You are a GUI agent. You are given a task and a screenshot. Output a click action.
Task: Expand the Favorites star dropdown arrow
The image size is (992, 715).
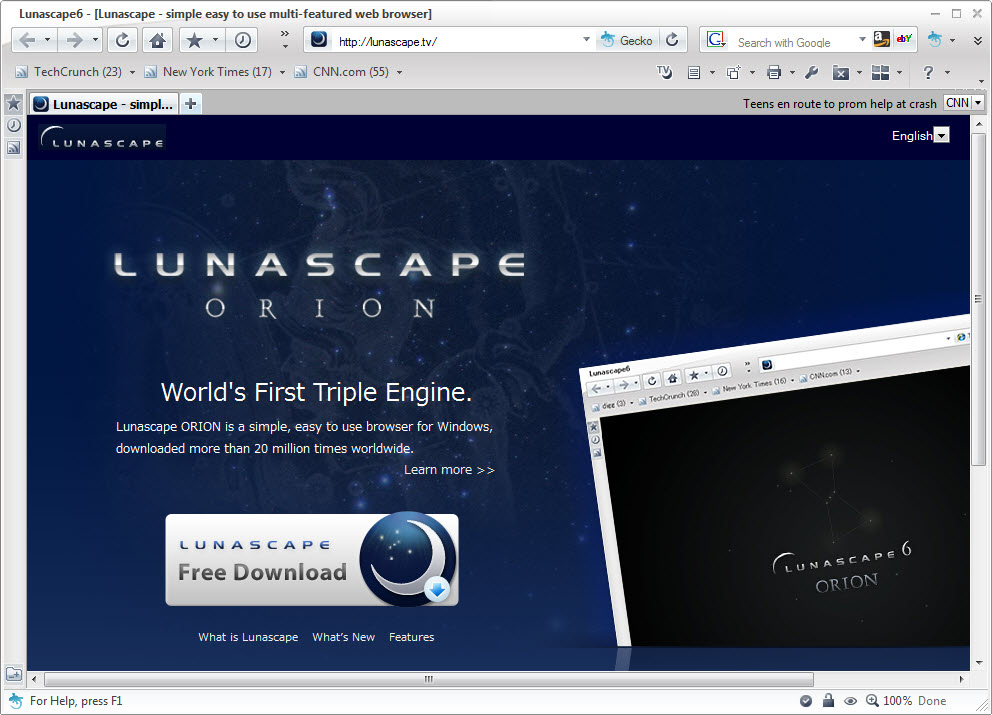[x=215, y=40]
